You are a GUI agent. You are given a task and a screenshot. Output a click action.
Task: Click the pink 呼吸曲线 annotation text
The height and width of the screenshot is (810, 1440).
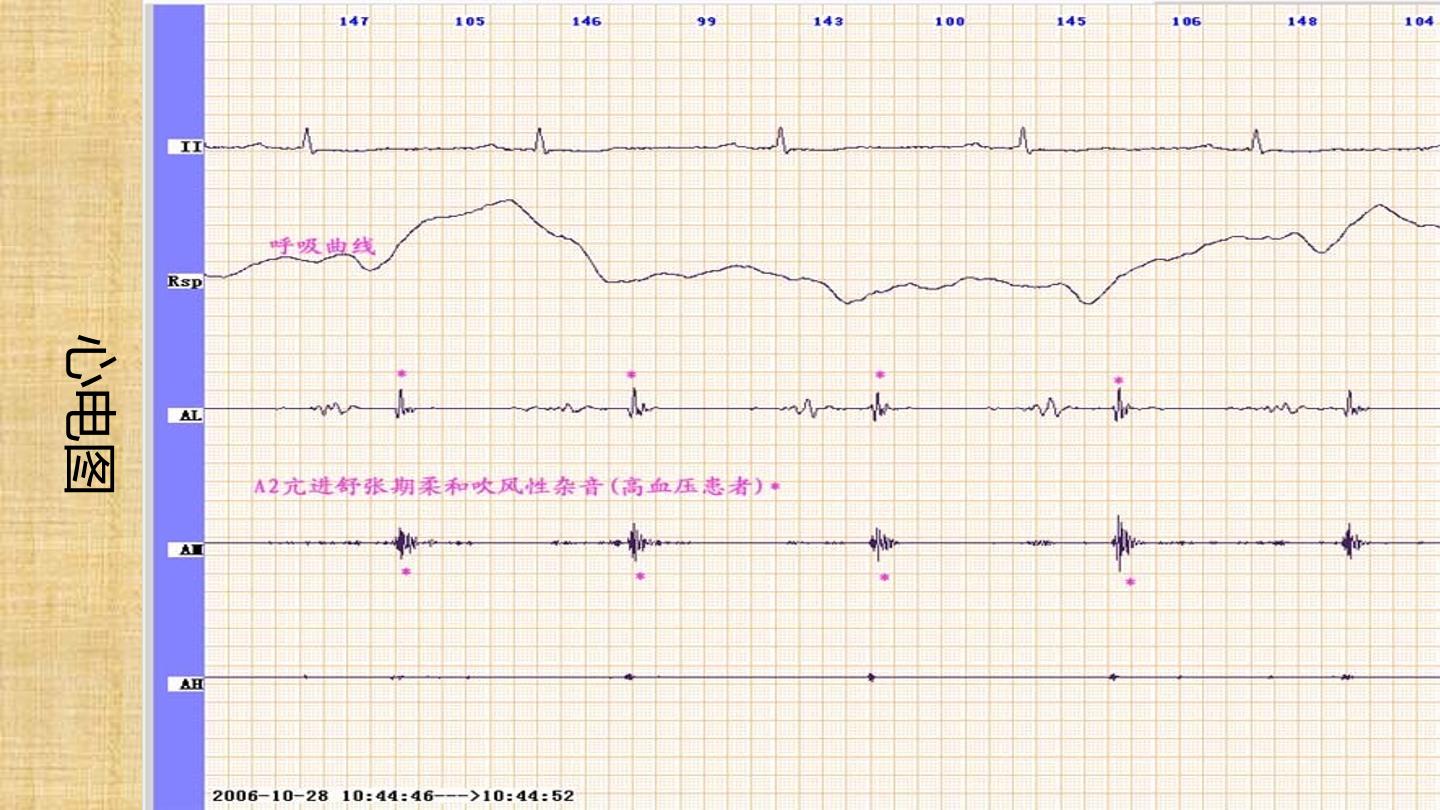click(x=322, y=245)
